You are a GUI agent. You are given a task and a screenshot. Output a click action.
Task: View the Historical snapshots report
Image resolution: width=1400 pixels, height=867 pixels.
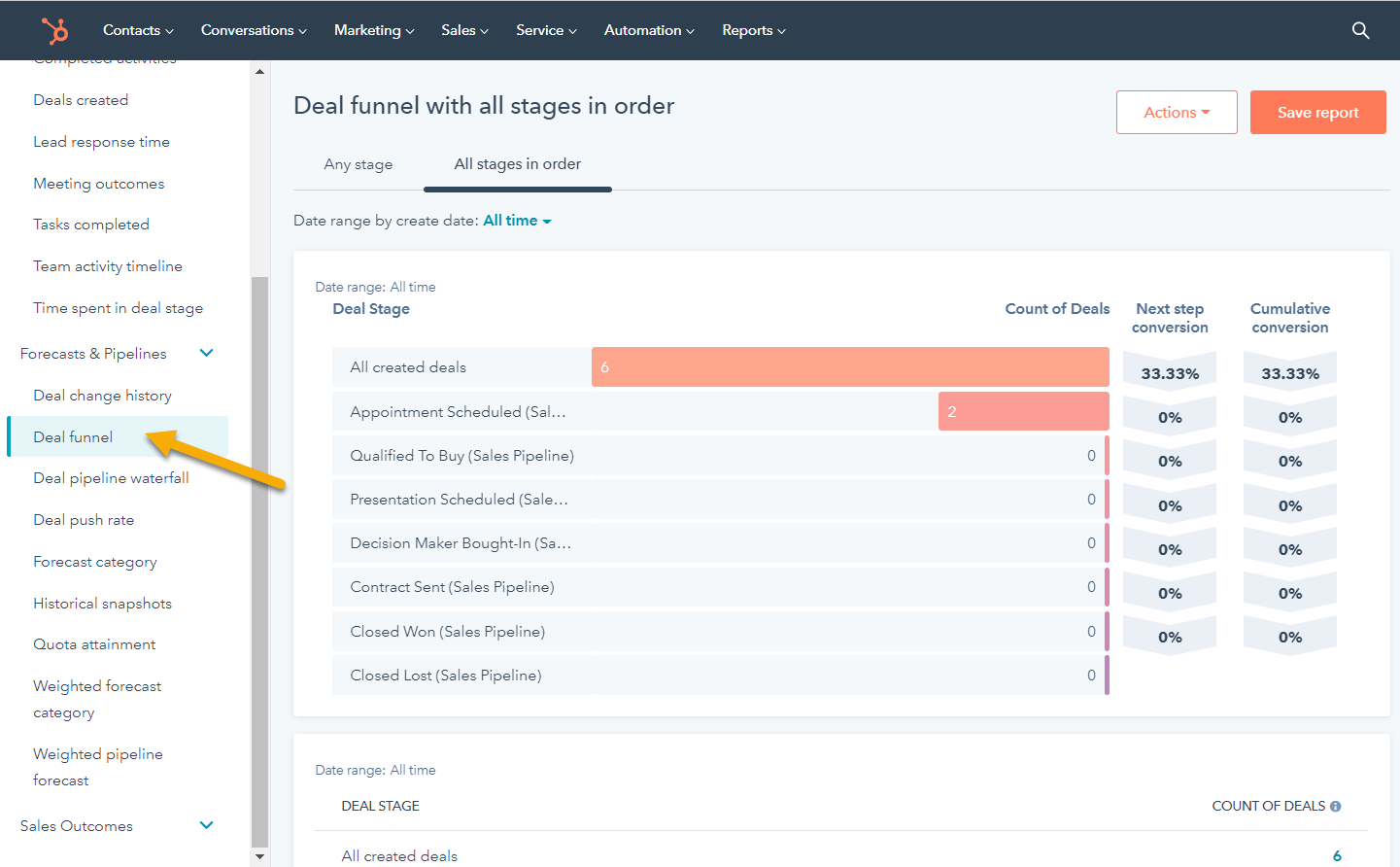point(102,603)
